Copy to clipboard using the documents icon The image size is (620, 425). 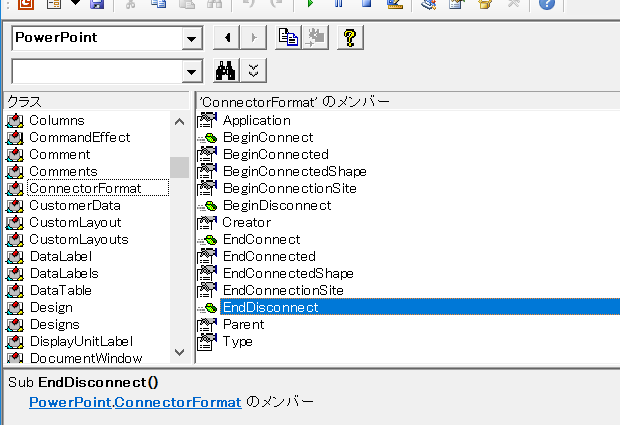click(x=288, y=38)
